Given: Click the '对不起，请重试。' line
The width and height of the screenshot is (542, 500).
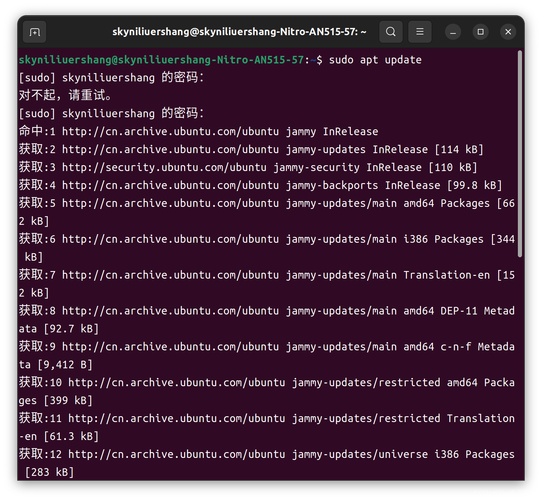Looking at the screenshot, I should pyautogui.click(x=65, y=95).
